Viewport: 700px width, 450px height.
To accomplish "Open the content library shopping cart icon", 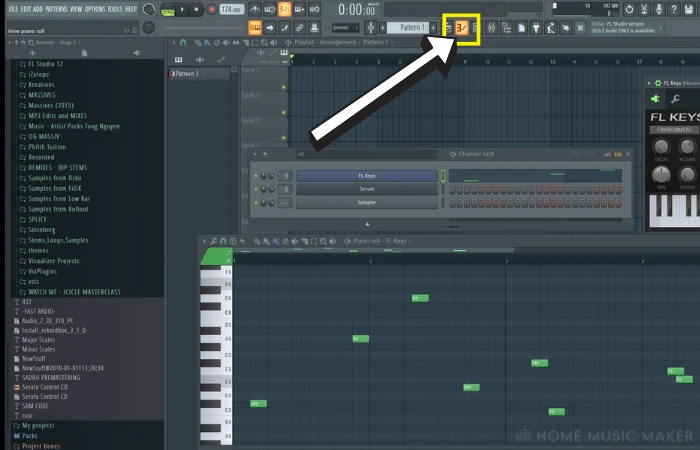I will (580, 28).
